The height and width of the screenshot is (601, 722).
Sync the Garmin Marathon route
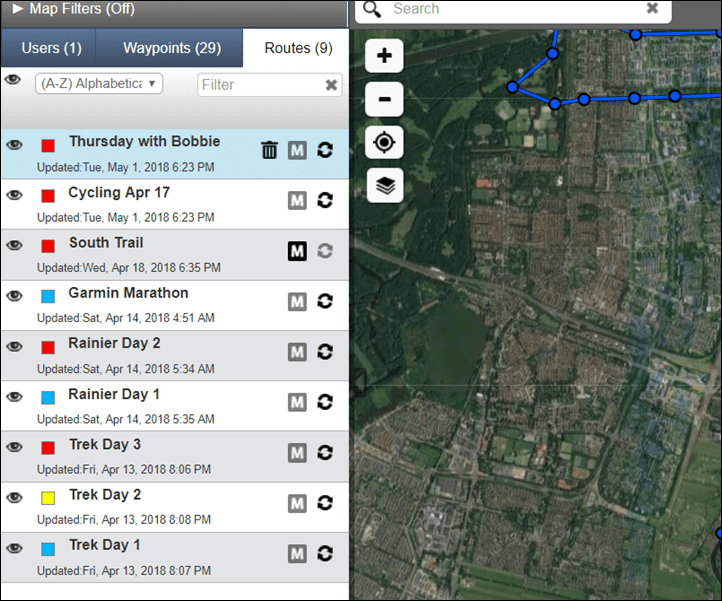coord(325,301)
